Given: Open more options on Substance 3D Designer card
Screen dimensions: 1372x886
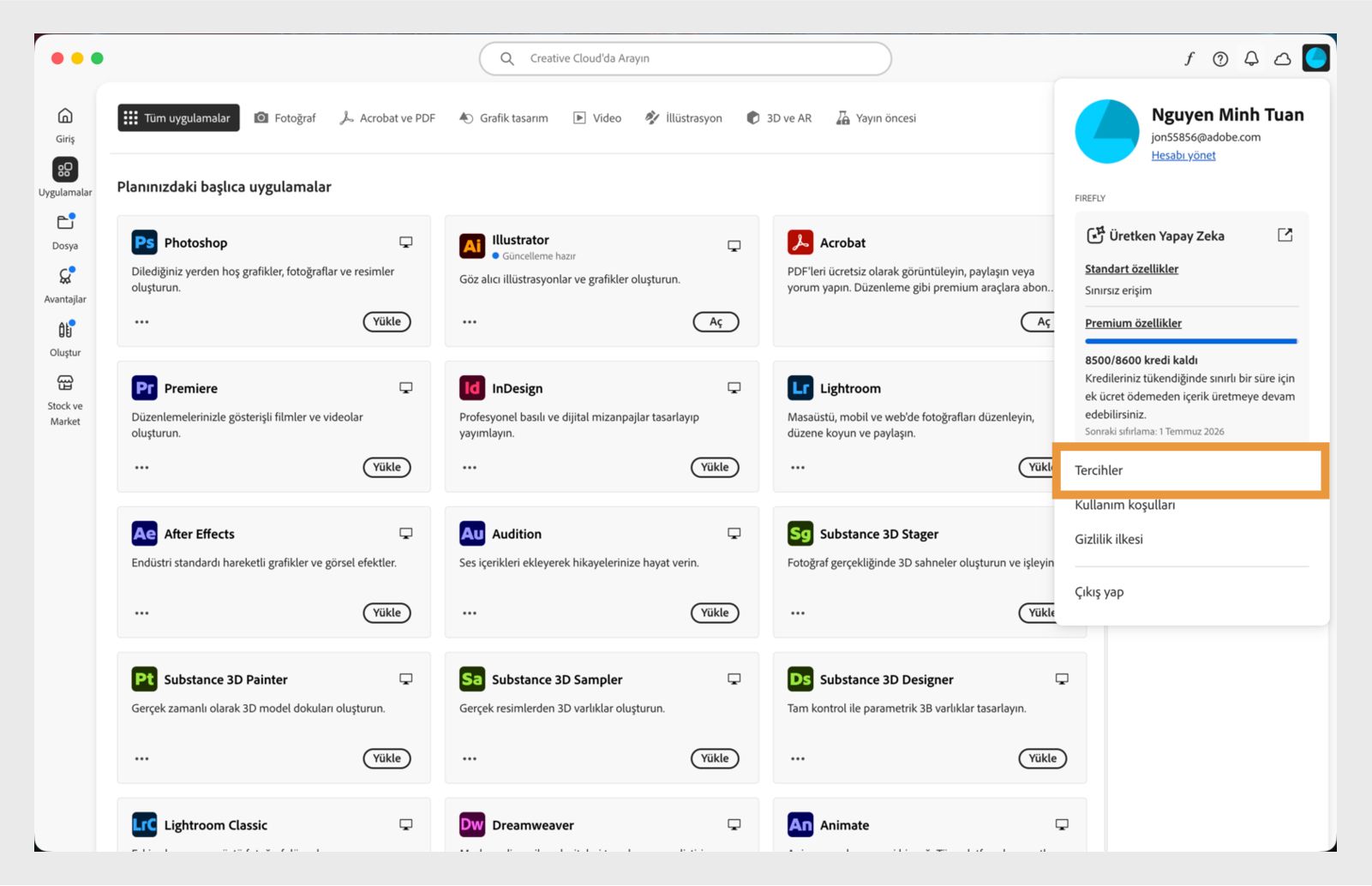Looking at the screenshot, I should point(798,759).
